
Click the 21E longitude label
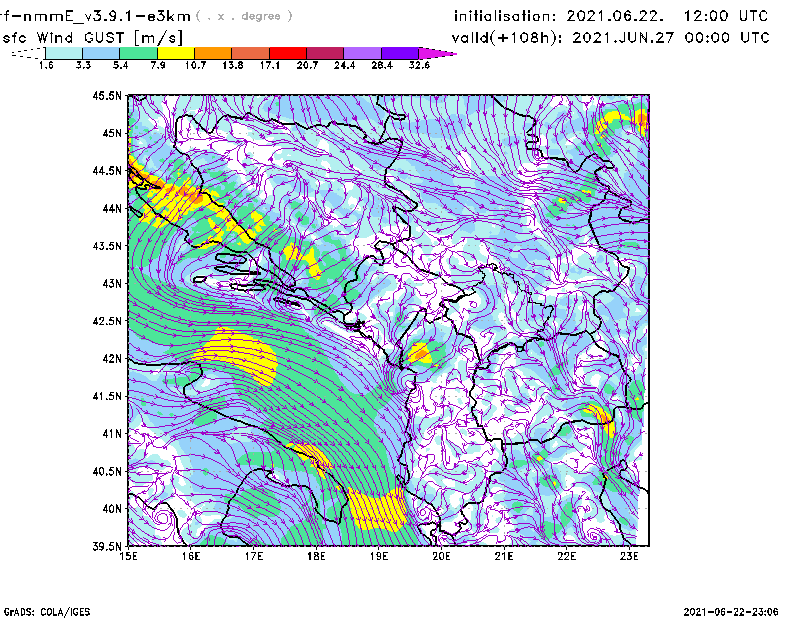504,556
